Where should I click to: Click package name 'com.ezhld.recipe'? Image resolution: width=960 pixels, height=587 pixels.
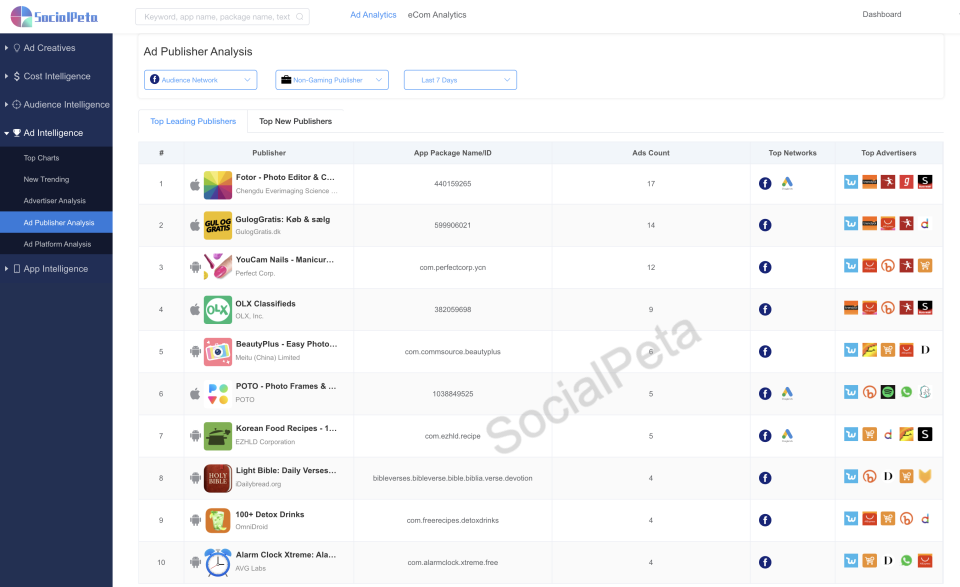pyautogui.click(x=452, y=436)
